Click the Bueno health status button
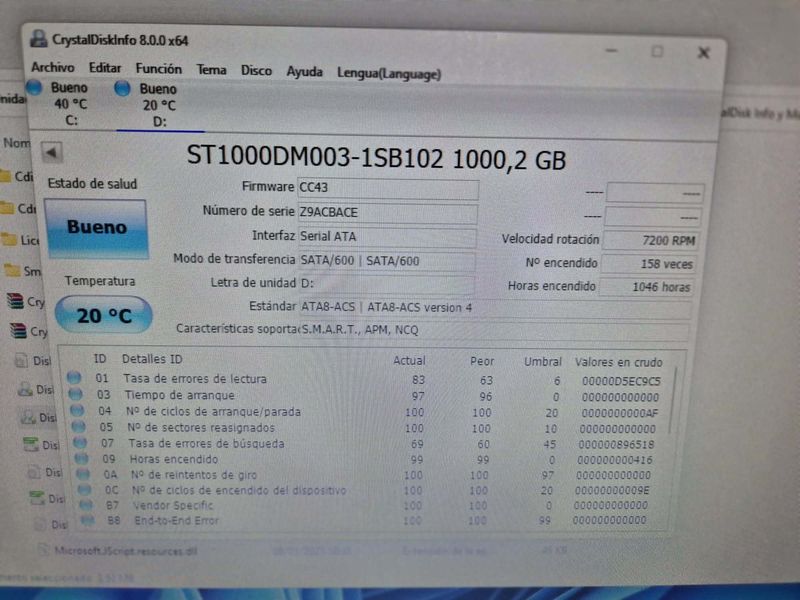800x600 pixels. pyautogui.click(x=96, y=228)
